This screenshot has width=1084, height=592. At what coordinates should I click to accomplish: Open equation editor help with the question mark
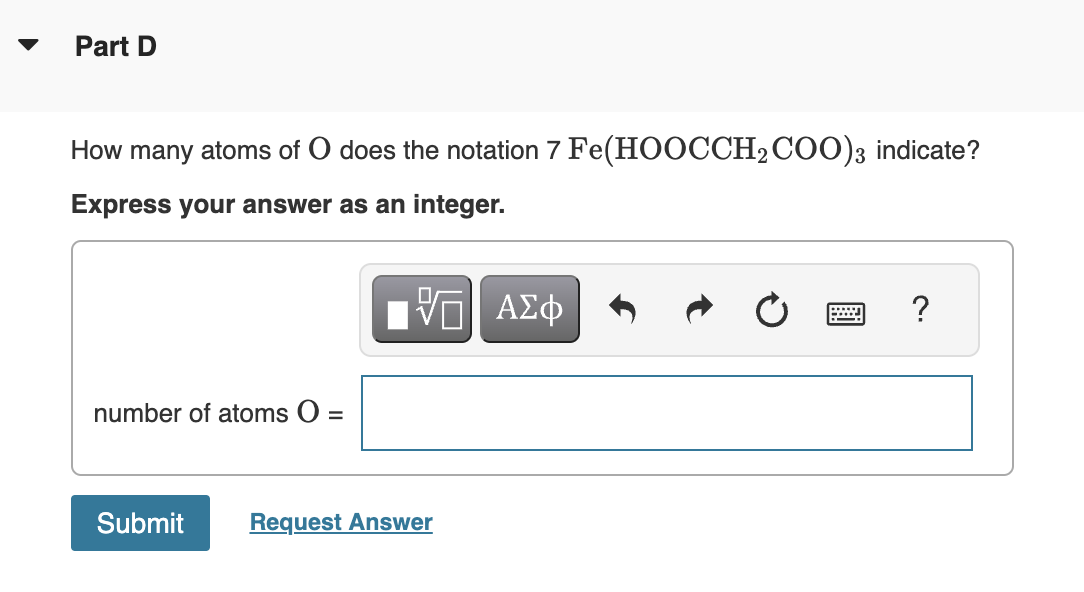click(919, 310)
